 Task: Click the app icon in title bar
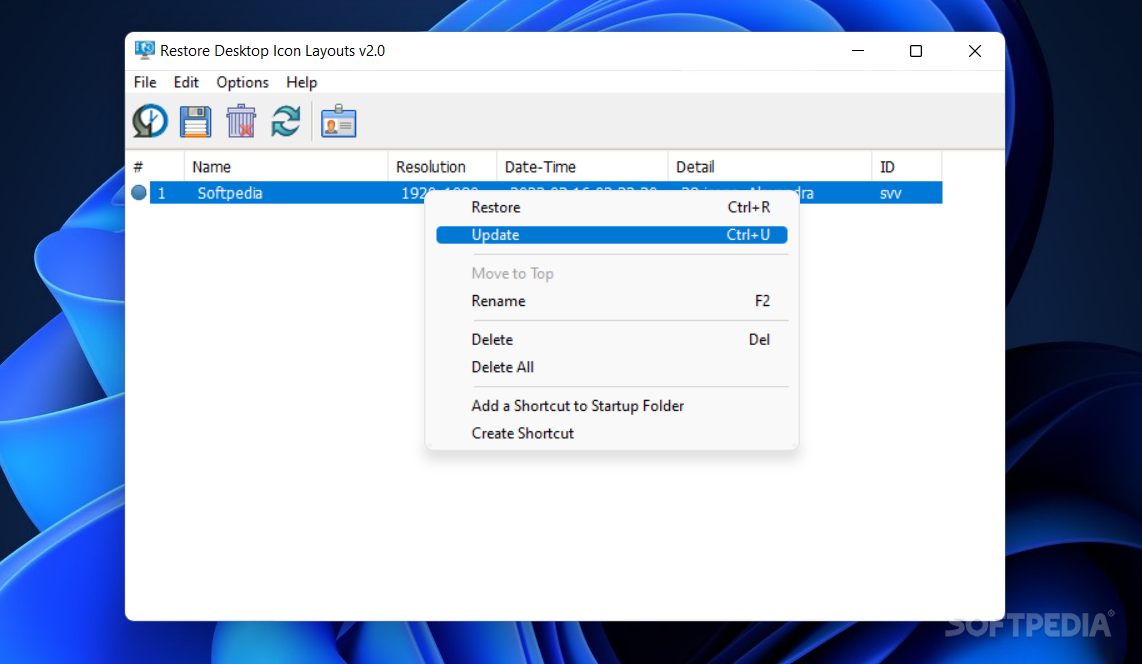pyautogui.click(x=144, y=50)
